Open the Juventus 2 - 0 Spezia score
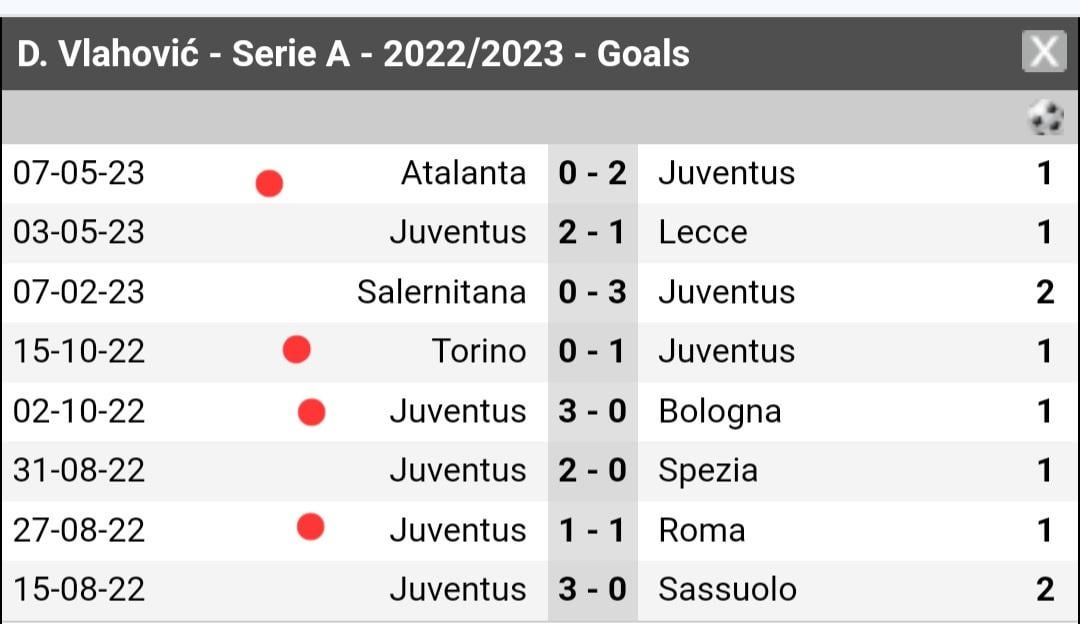Image resolution: width=1080 pixels, height=624 pixels. tap(592, 470)
